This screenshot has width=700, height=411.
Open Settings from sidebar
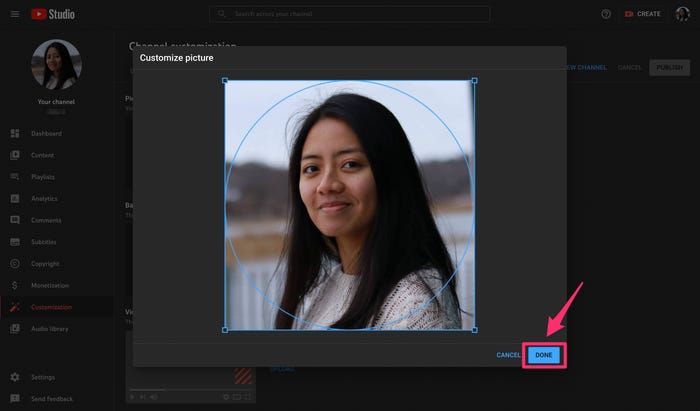pos(43,377)
